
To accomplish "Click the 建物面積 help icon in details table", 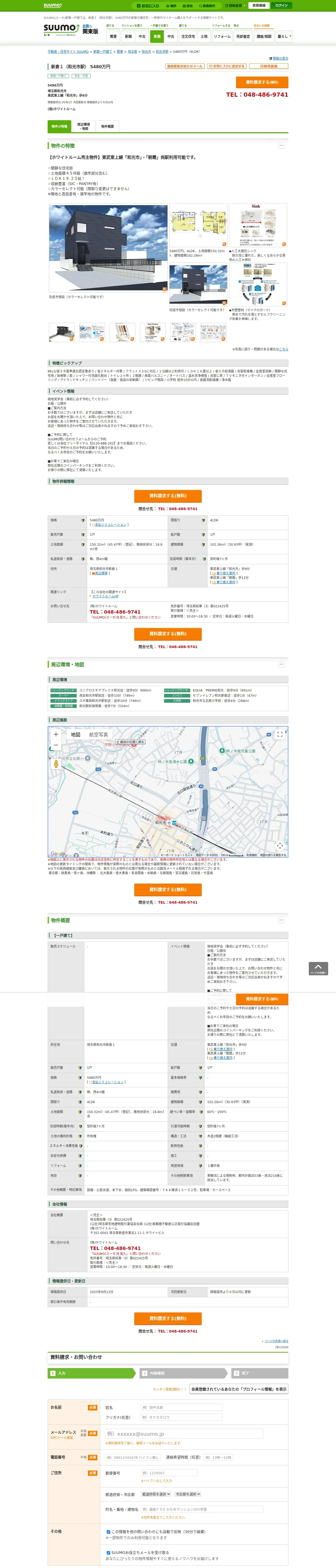I will (x=203, y=545).
